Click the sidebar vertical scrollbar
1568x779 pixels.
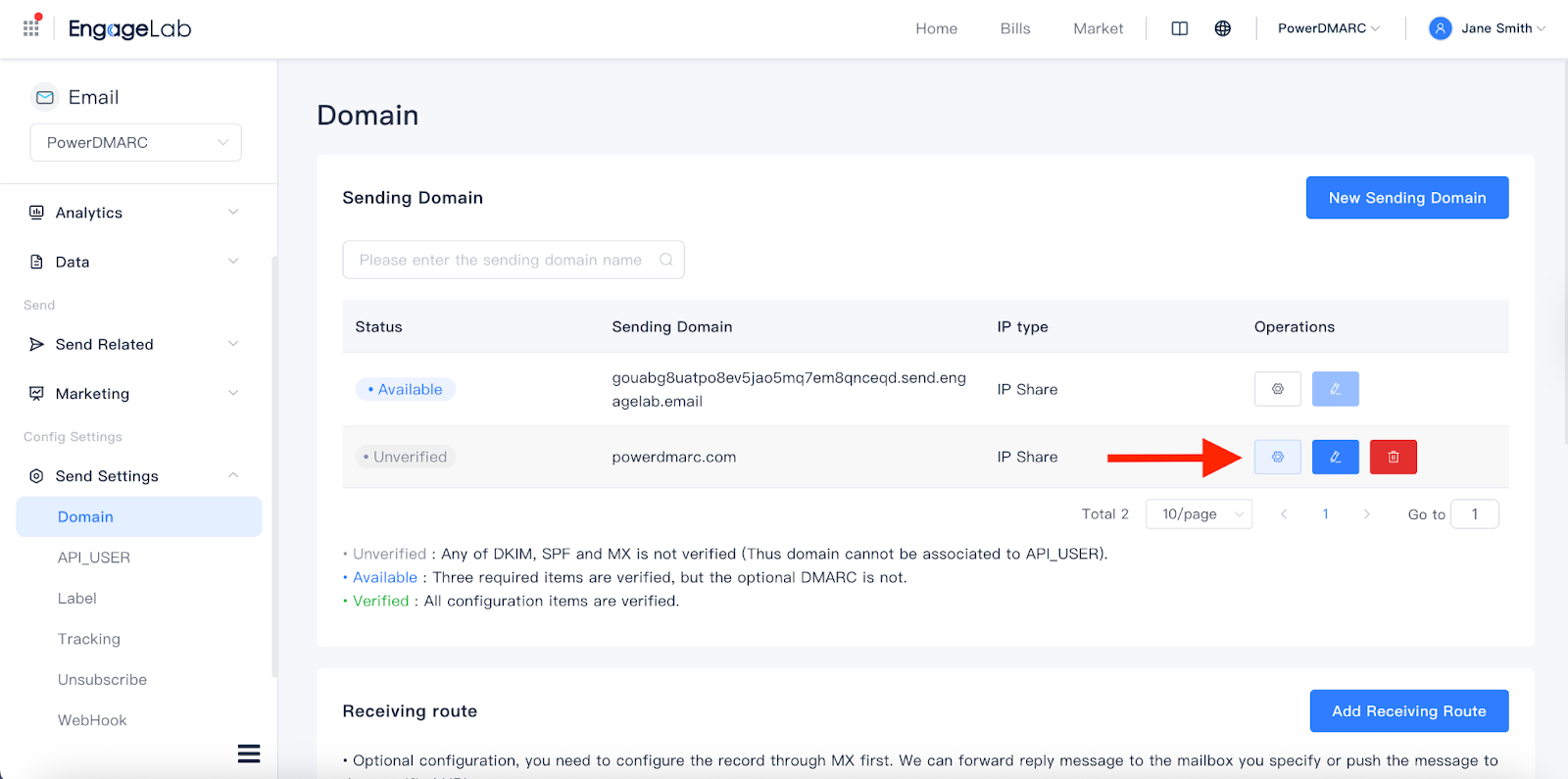pyautogui.click(x=274, y=466)
